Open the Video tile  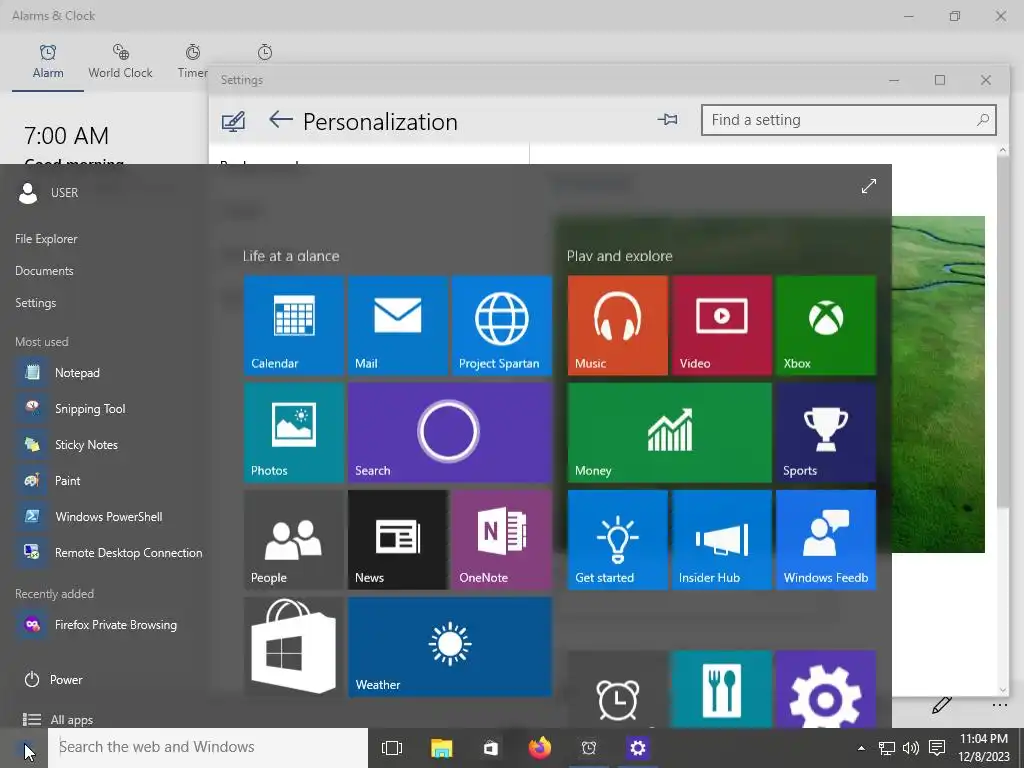click(722, 325)
